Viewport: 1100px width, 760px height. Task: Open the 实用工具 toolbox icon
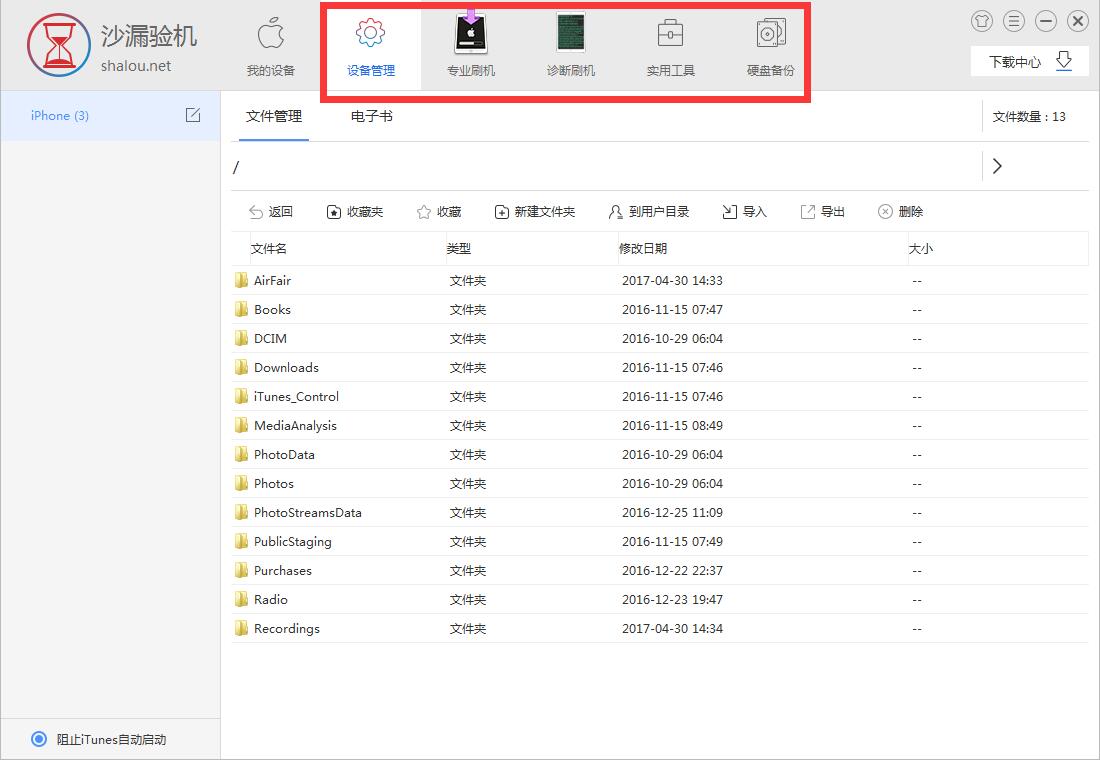[x=670, y=33]
